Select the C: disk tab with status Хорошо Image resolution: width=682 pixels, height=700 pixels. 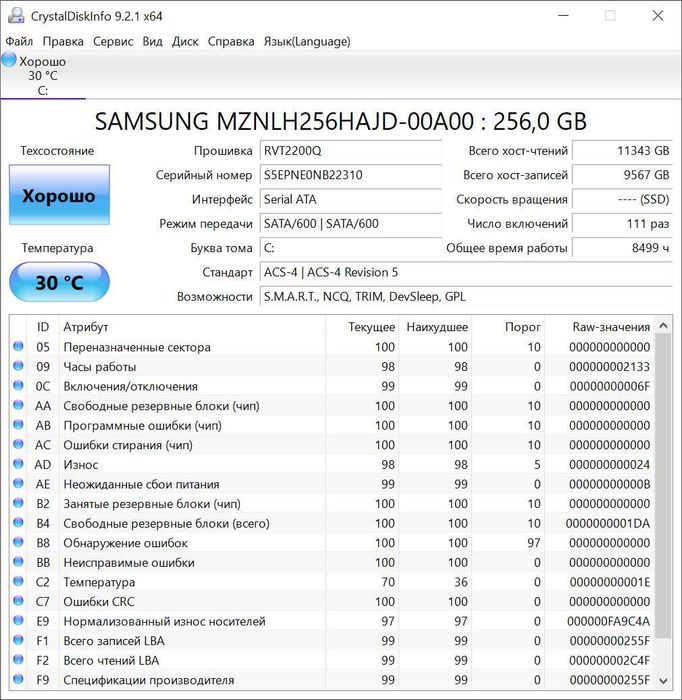click(43, 75)
